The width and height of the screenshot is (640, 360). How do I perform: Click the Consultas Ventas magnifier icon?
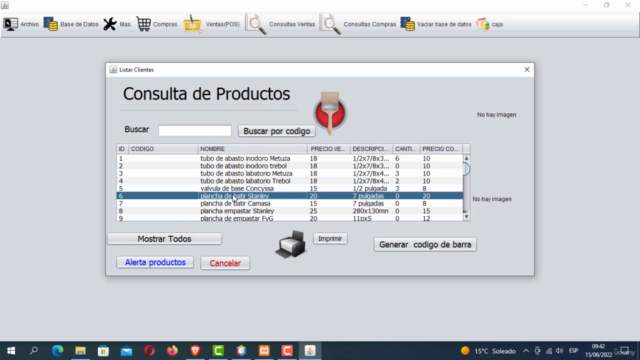(256, 24)
